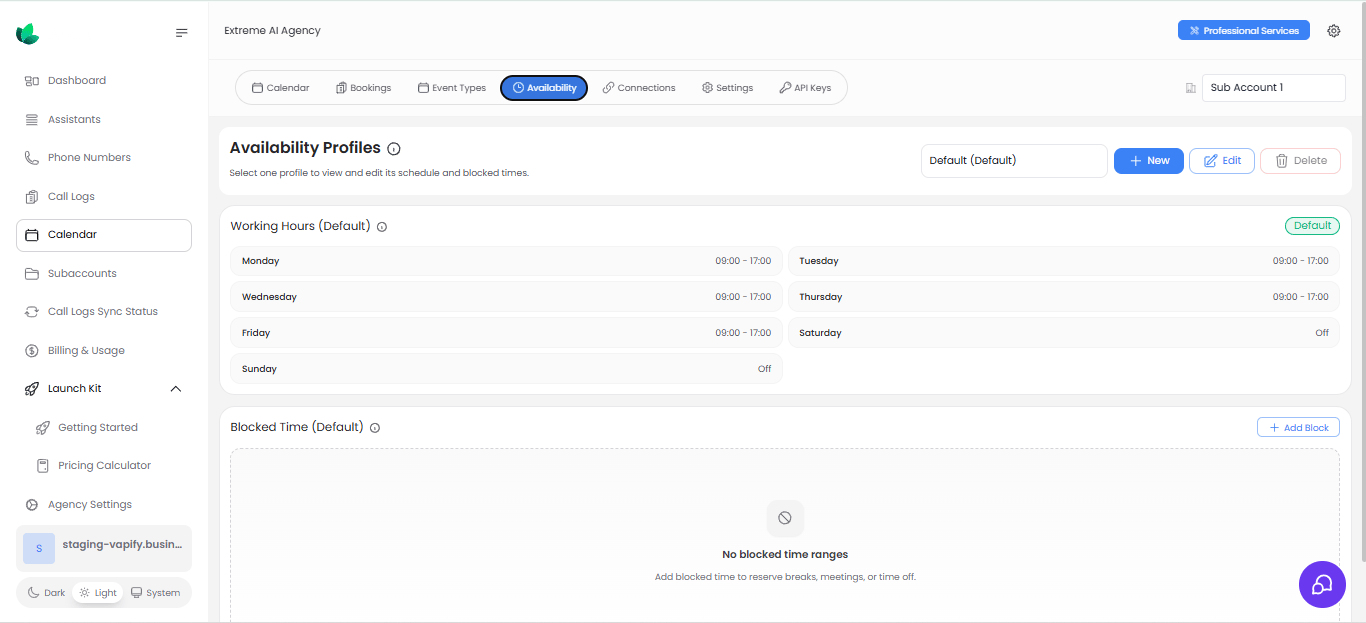The image size is (1366, 623).
Task: Click the Delete profile button
Action: [x=1300, y=161]
